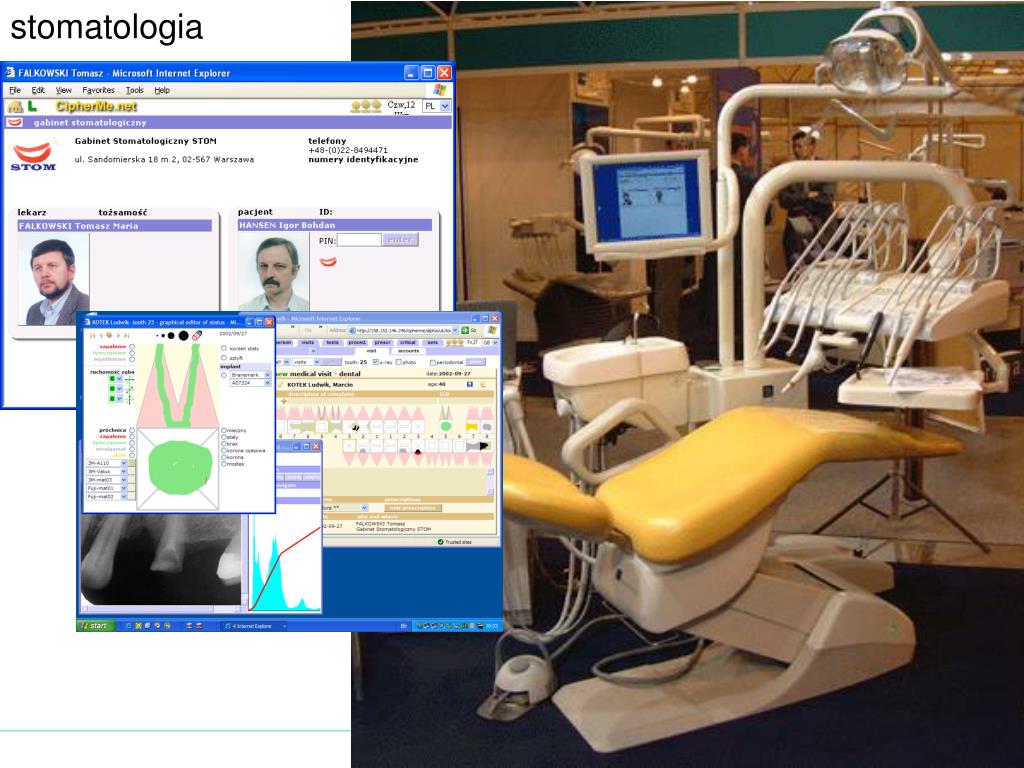Click the first-record navigation arrow in tooth editor
Viewport: 1024px width, 768px height.
[x=92, y=336]
